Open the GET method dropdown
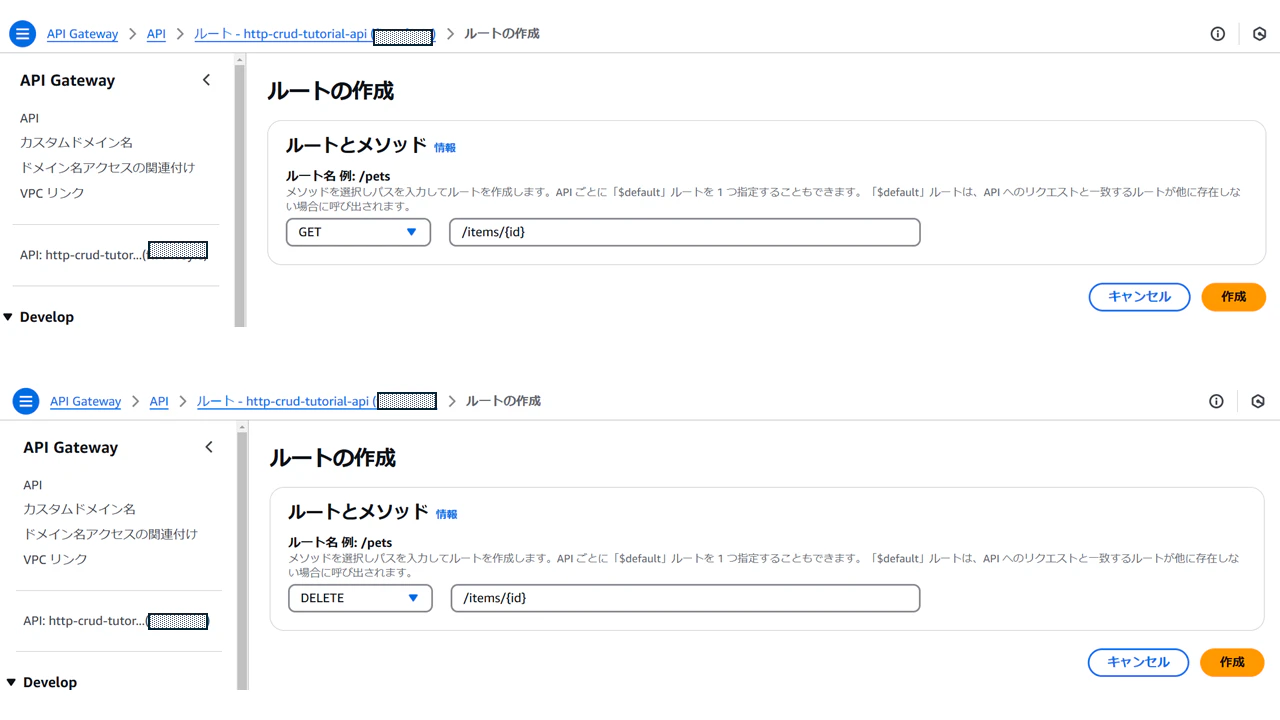The image size is (1280, 720). (358, 232)
